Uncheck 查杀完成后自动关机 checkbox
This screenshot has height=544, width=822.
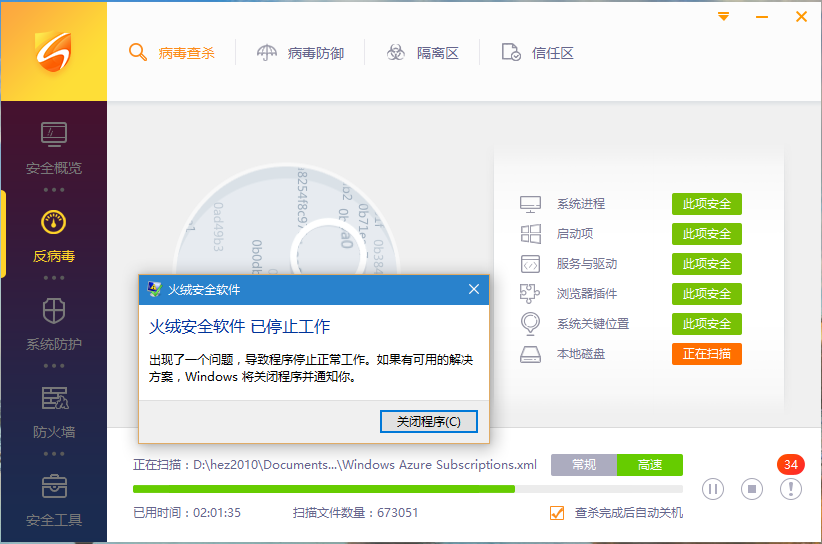[557, 513]
